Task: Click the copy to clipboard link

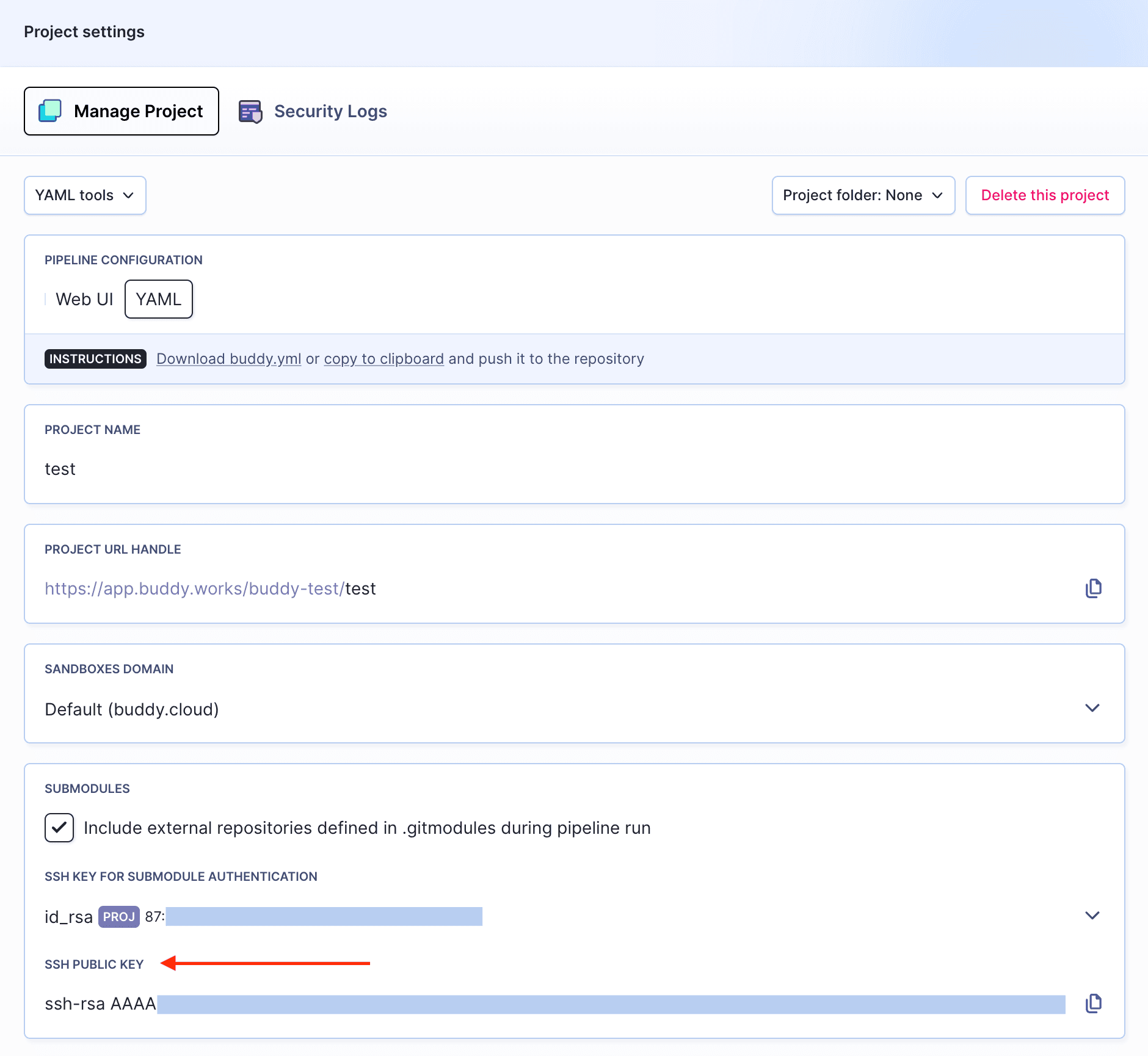Action: point(383,359)
